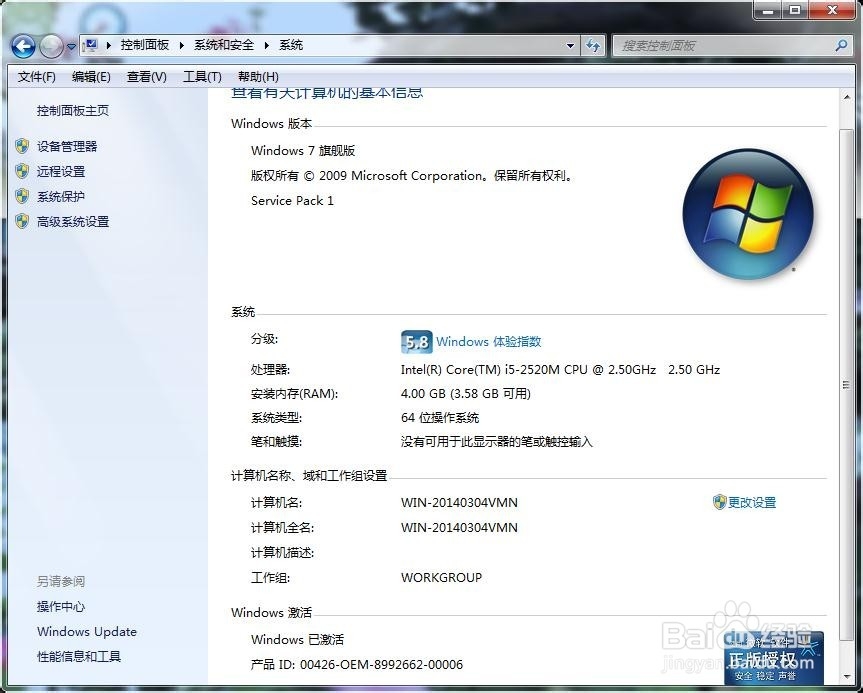Open 系统保护 link
This screenshot has width=863, height=693.
61,197
